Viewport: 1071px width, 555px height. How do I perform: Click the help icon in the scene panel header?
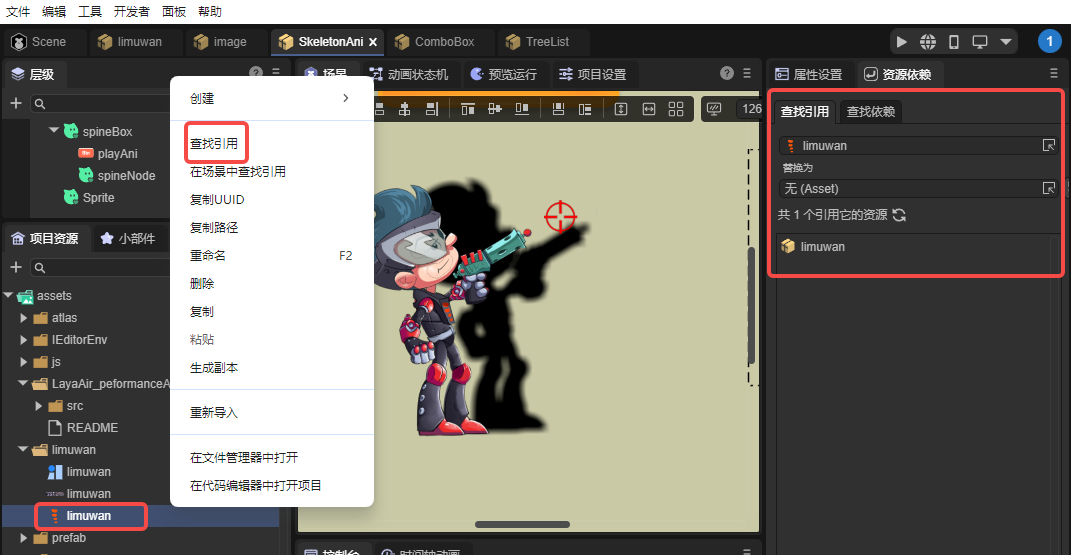coord(727,74)
